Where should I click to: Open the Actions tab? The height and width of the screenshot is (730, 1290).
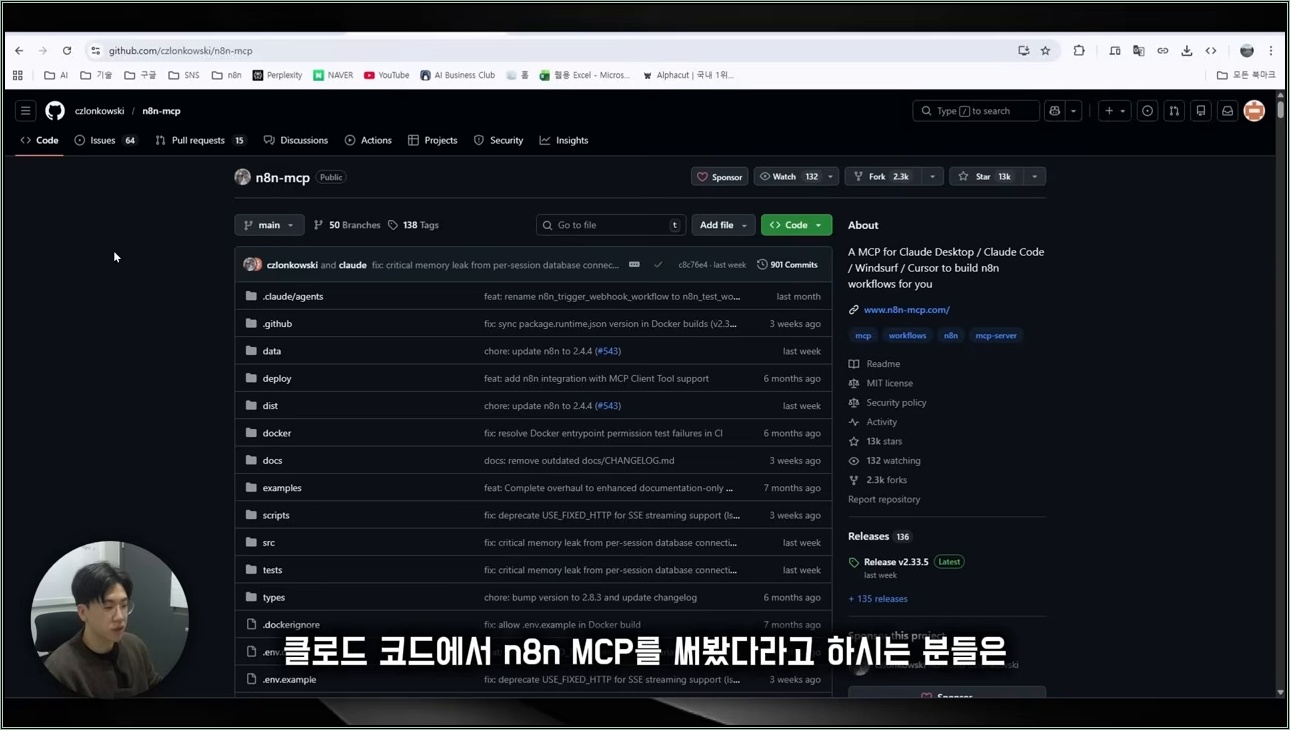(x=368, y=141)
